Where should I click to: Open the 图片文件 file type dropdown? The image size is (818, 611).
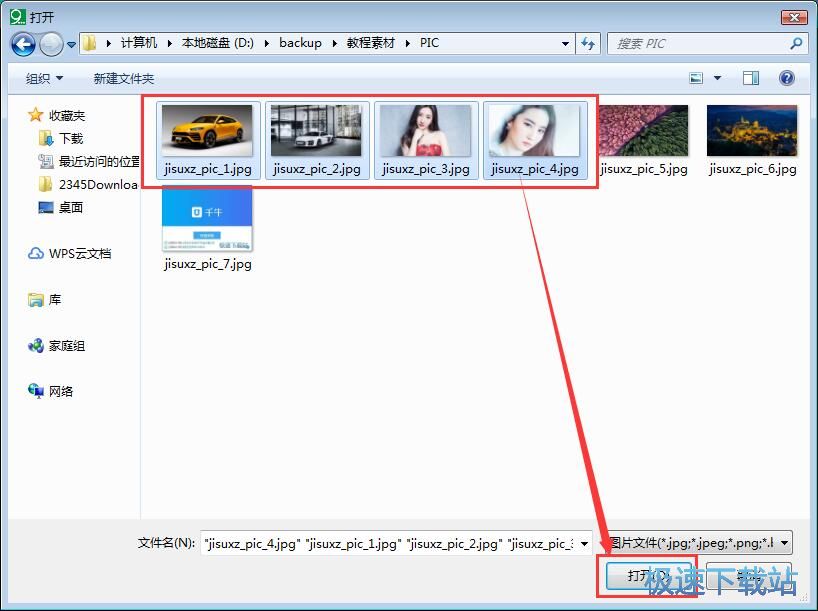[701, 543]
